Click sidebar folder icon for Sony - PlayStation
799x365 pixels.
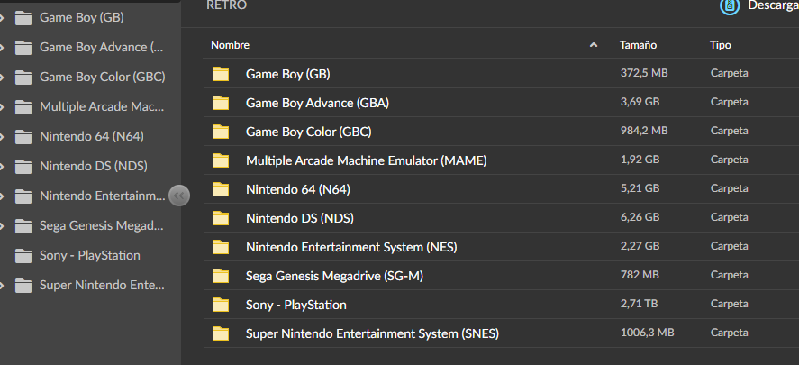23,256
